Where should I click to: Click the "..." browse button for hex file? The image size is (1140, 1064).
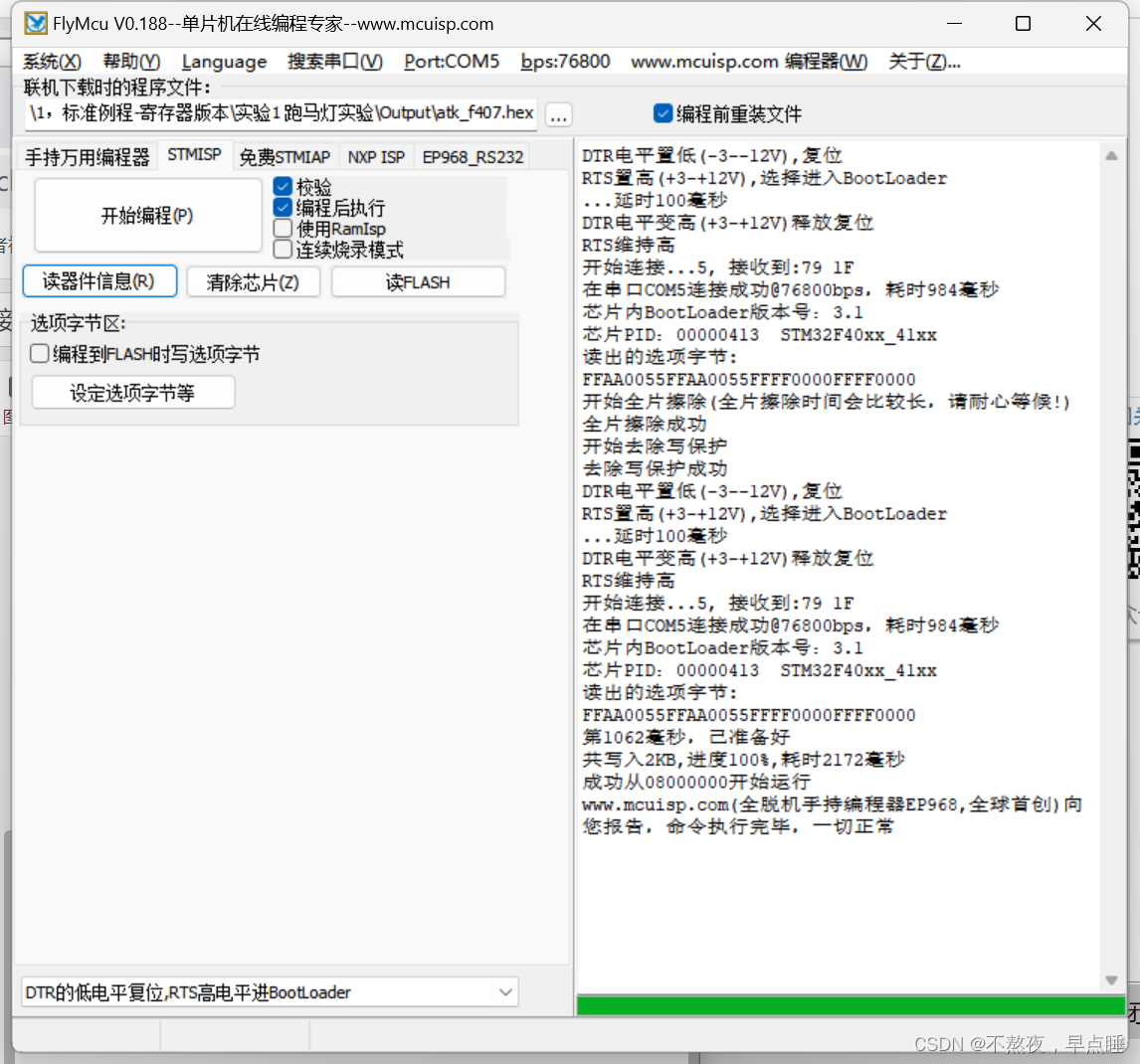pos(558,115)
